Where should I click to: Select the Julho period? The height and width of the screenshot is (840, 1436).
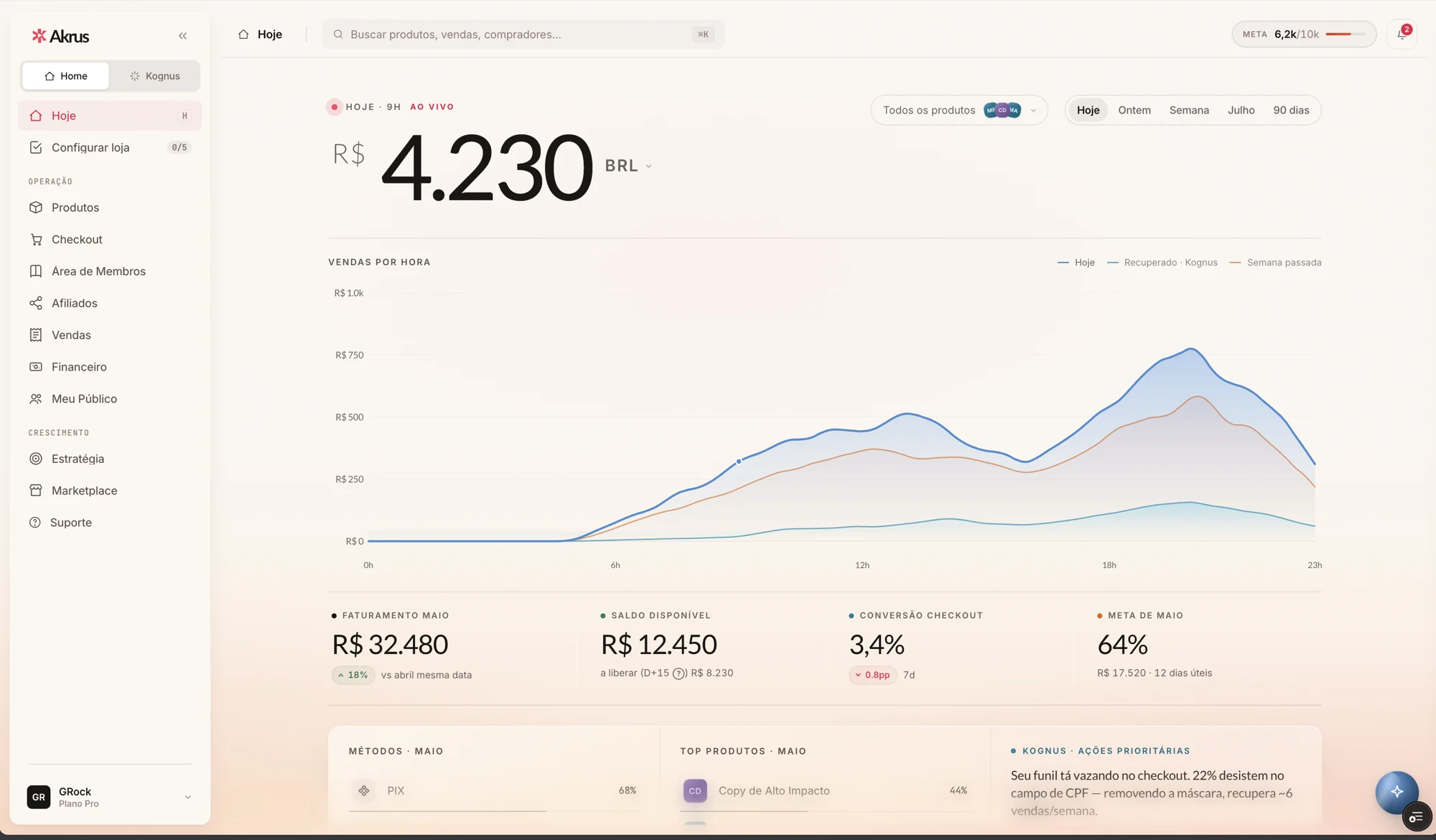(1241, 111)
